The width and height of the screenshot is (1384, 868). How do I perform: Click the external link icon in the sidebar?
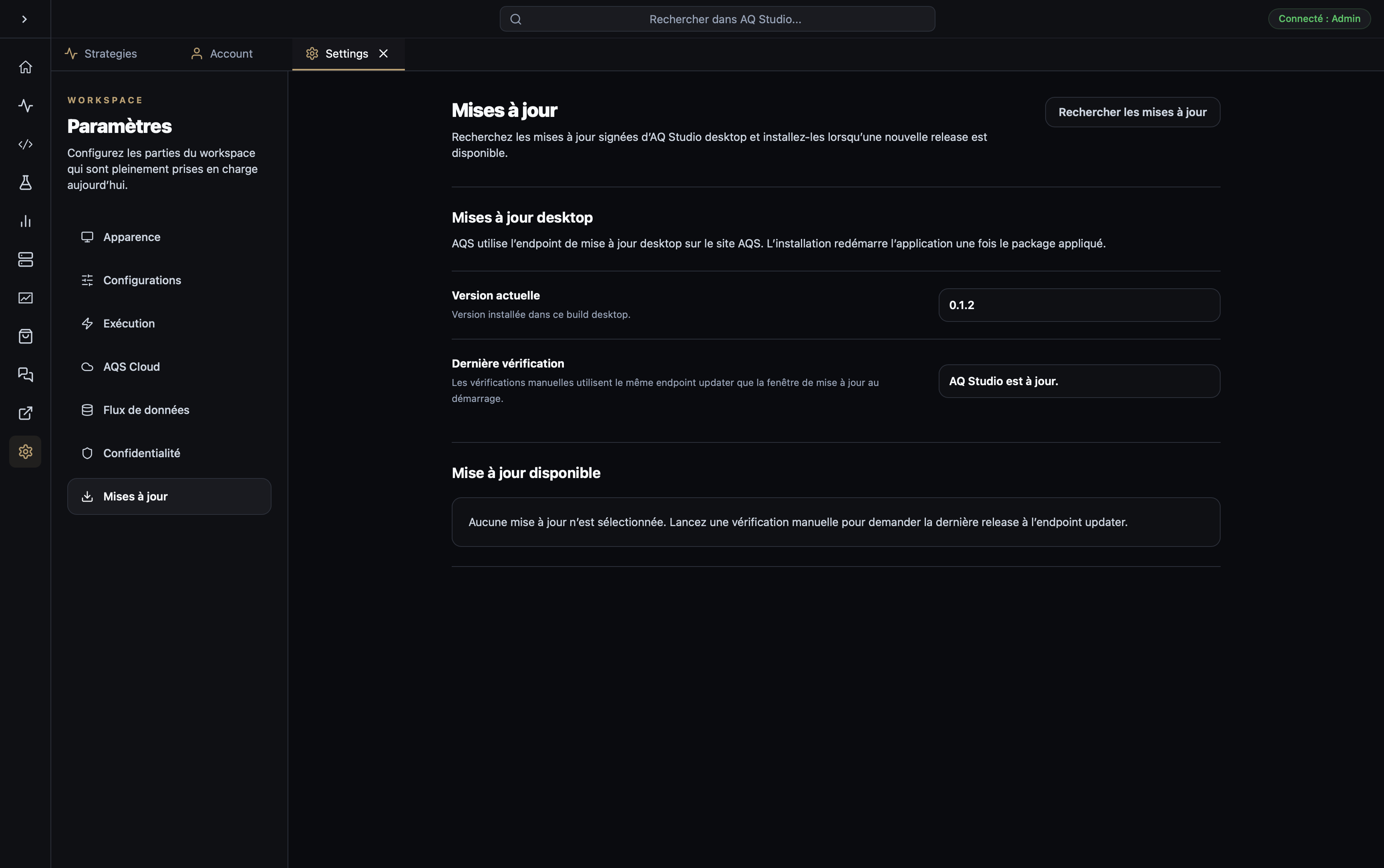(25, 413)
